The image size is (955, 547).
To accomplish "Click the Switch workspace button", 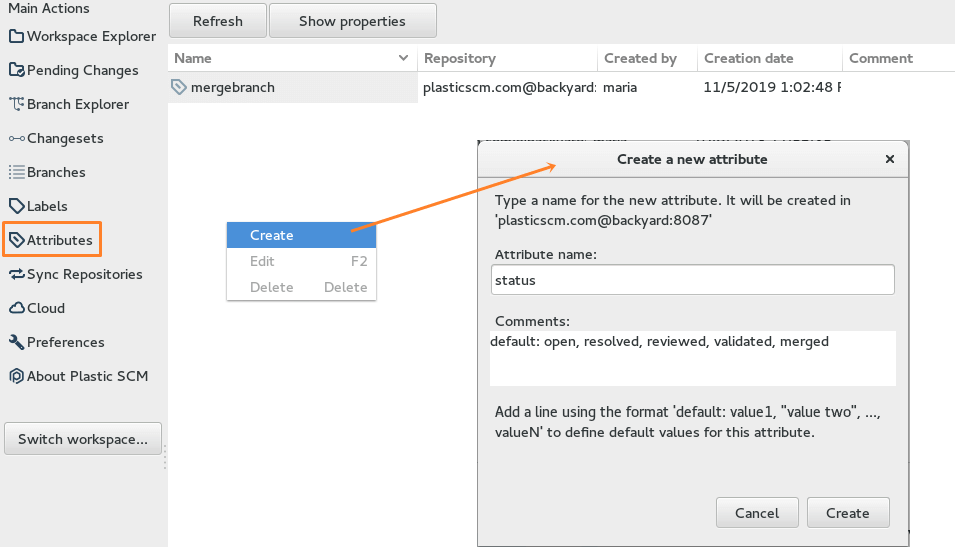I will click(x=83, y=439).
